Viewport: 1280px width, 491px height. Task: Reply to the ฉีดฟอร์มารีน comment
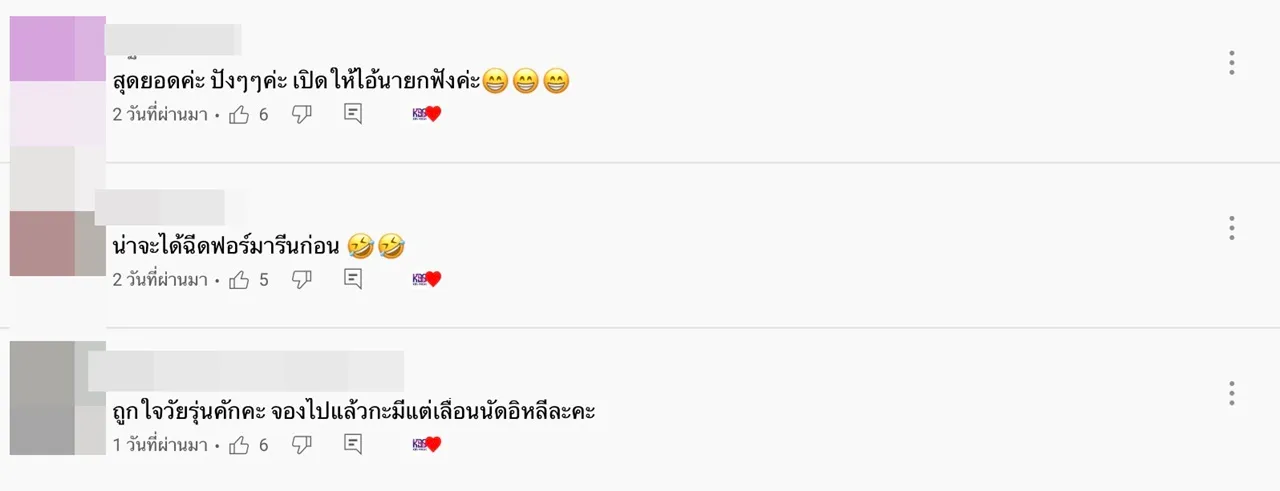click(353, 280)
